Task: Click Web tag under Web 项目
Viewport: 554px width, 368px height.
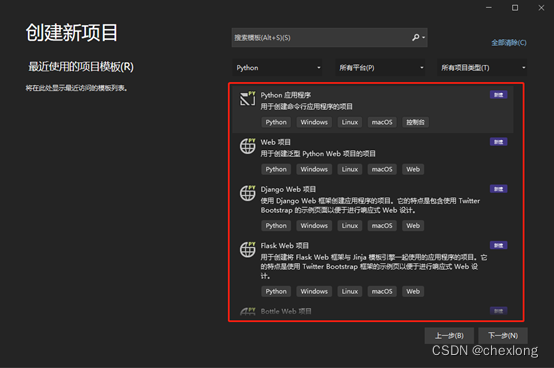Action: click(x=413, y=169)
